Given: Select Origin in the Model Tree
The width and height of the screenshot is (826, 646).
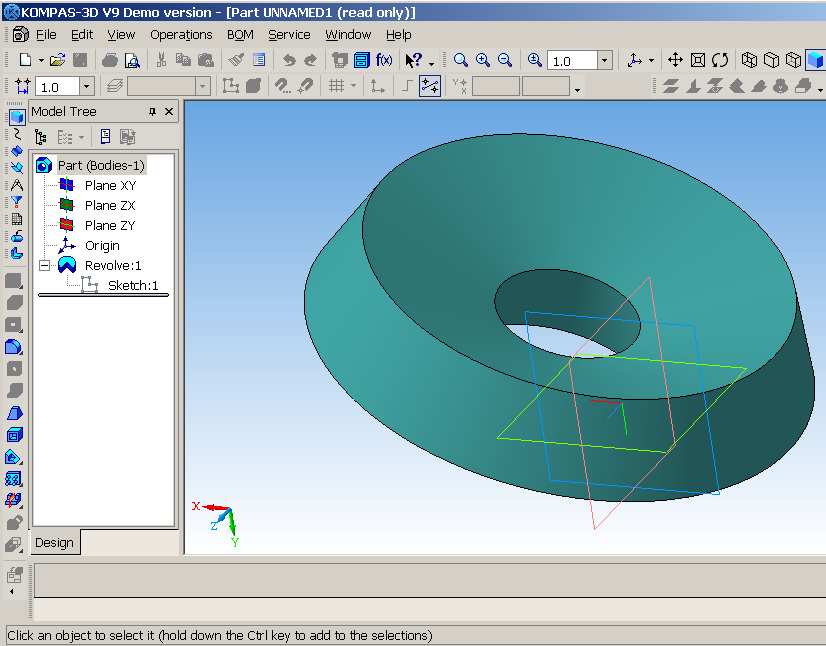Looking at the screenshot, I should coord(102,246).
